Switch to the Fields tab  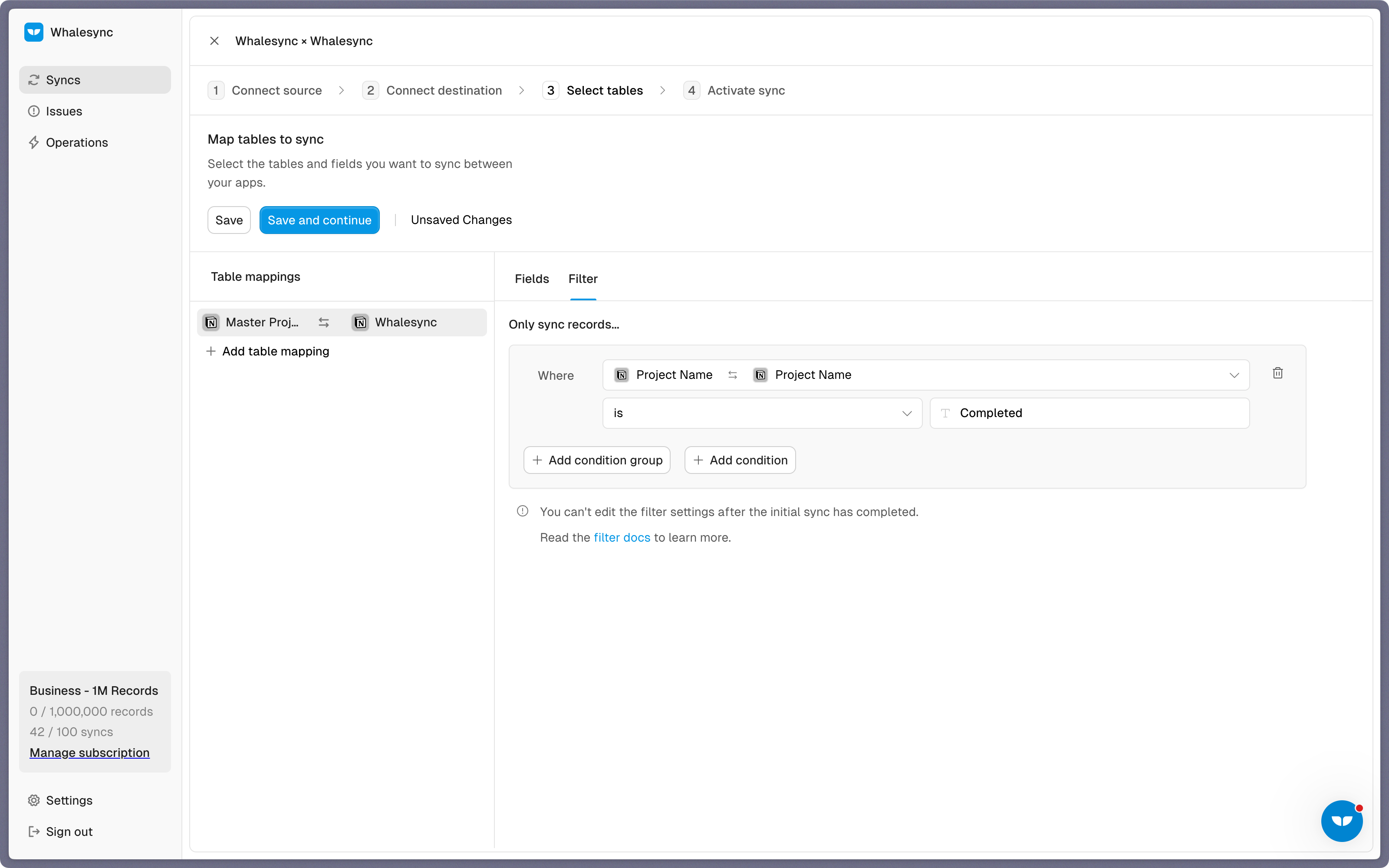pos(531,279)
